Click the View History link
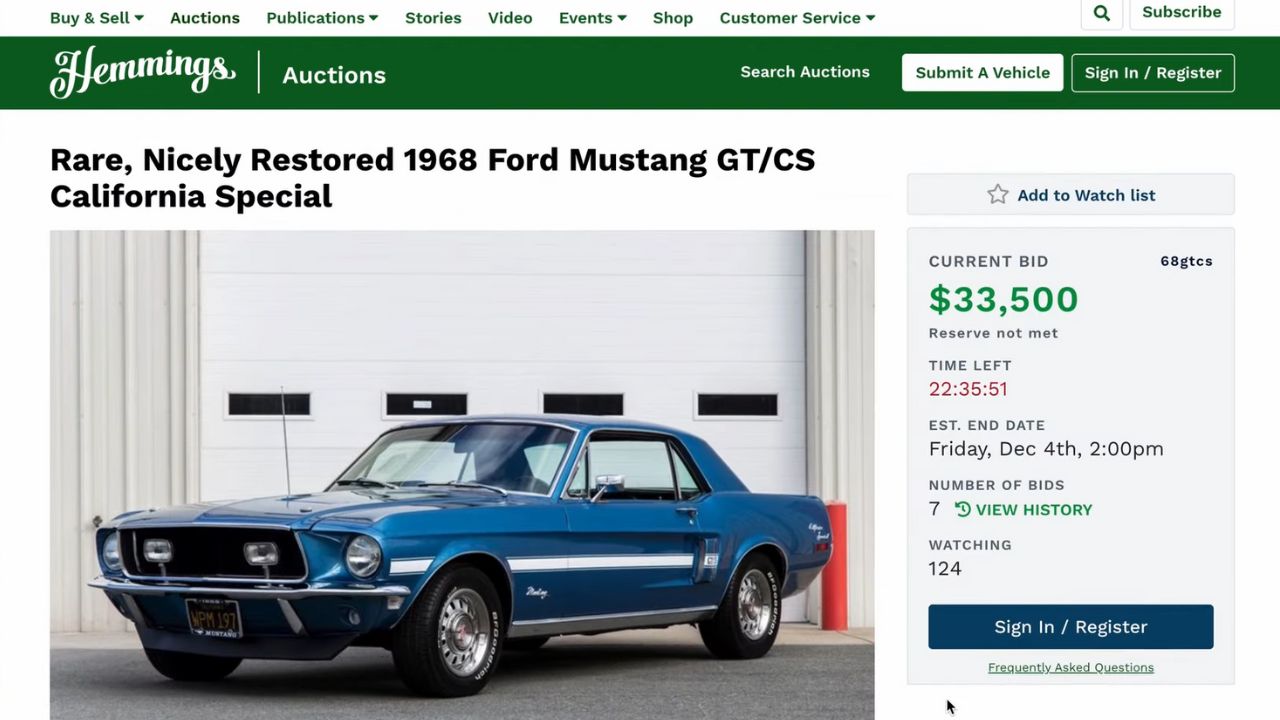Image resolution: width=1280 pixels, height=720 pixels. coord(1033,510)
